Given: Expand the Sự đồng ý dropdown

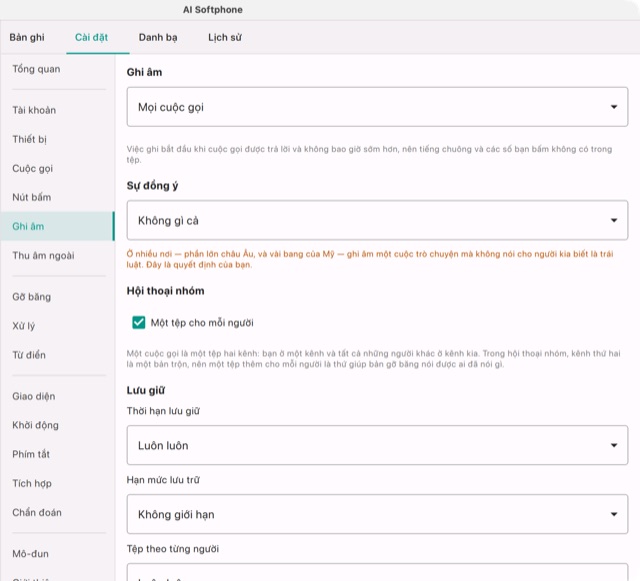Looking at the screenshot, I should 377,220.
